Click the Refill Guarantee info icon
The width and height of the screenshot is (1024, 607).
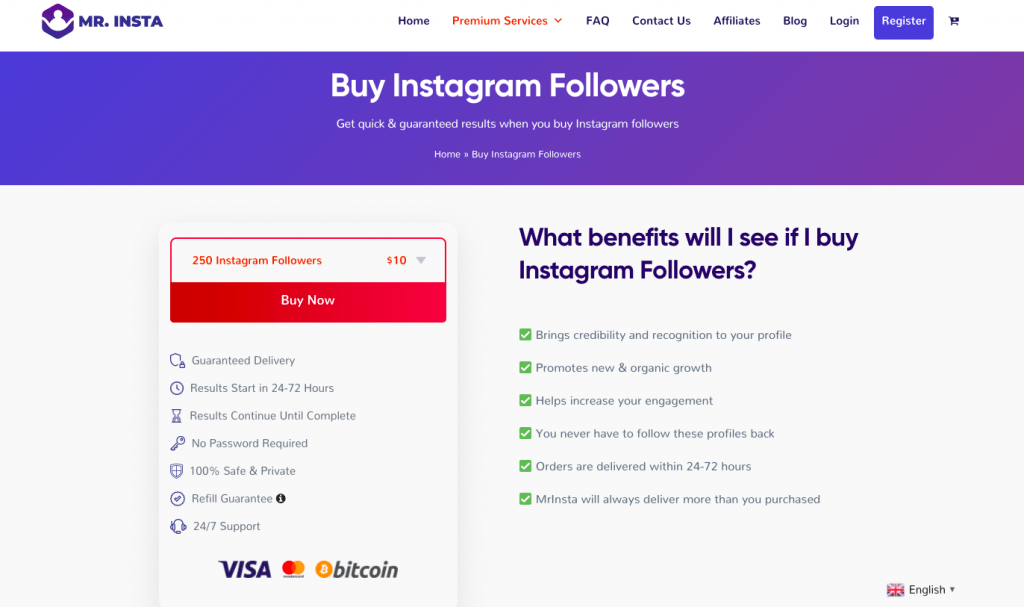point(281,499)
